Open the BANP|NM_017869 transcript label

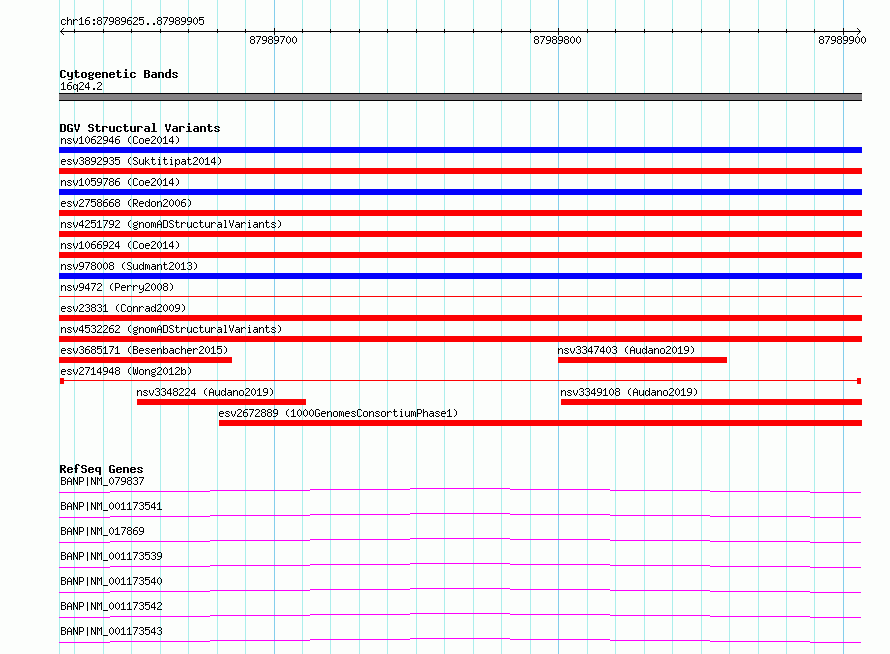click(102, 531)
